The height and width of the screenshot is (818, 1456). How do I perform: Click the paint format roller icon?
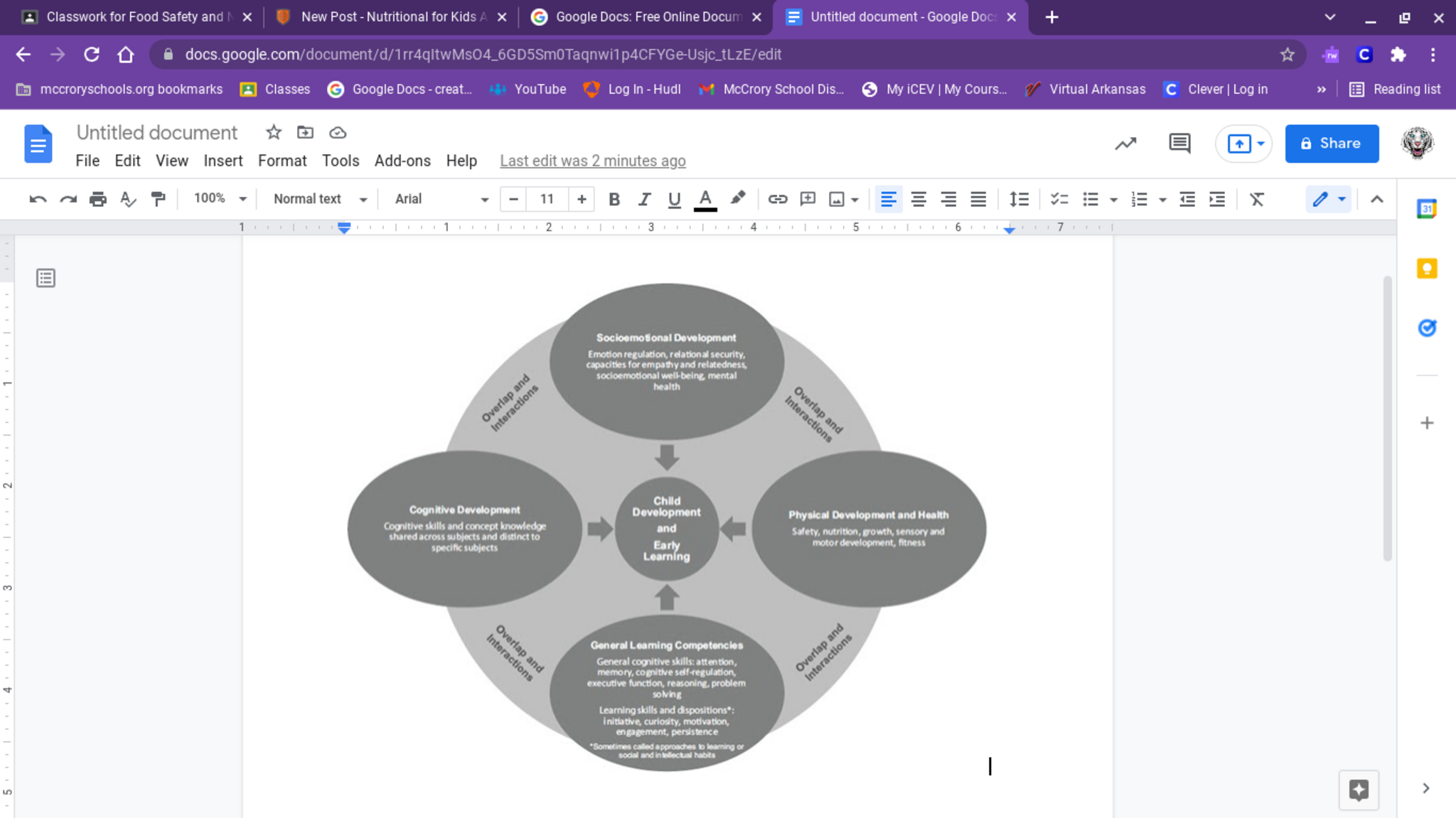[x=158, y=199]
